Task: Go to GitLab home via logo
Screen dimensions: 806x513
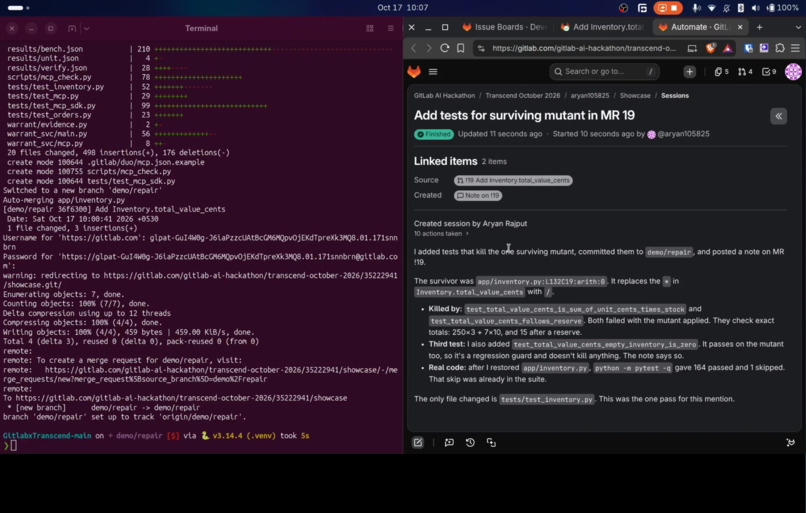Action: pos(414,71)
